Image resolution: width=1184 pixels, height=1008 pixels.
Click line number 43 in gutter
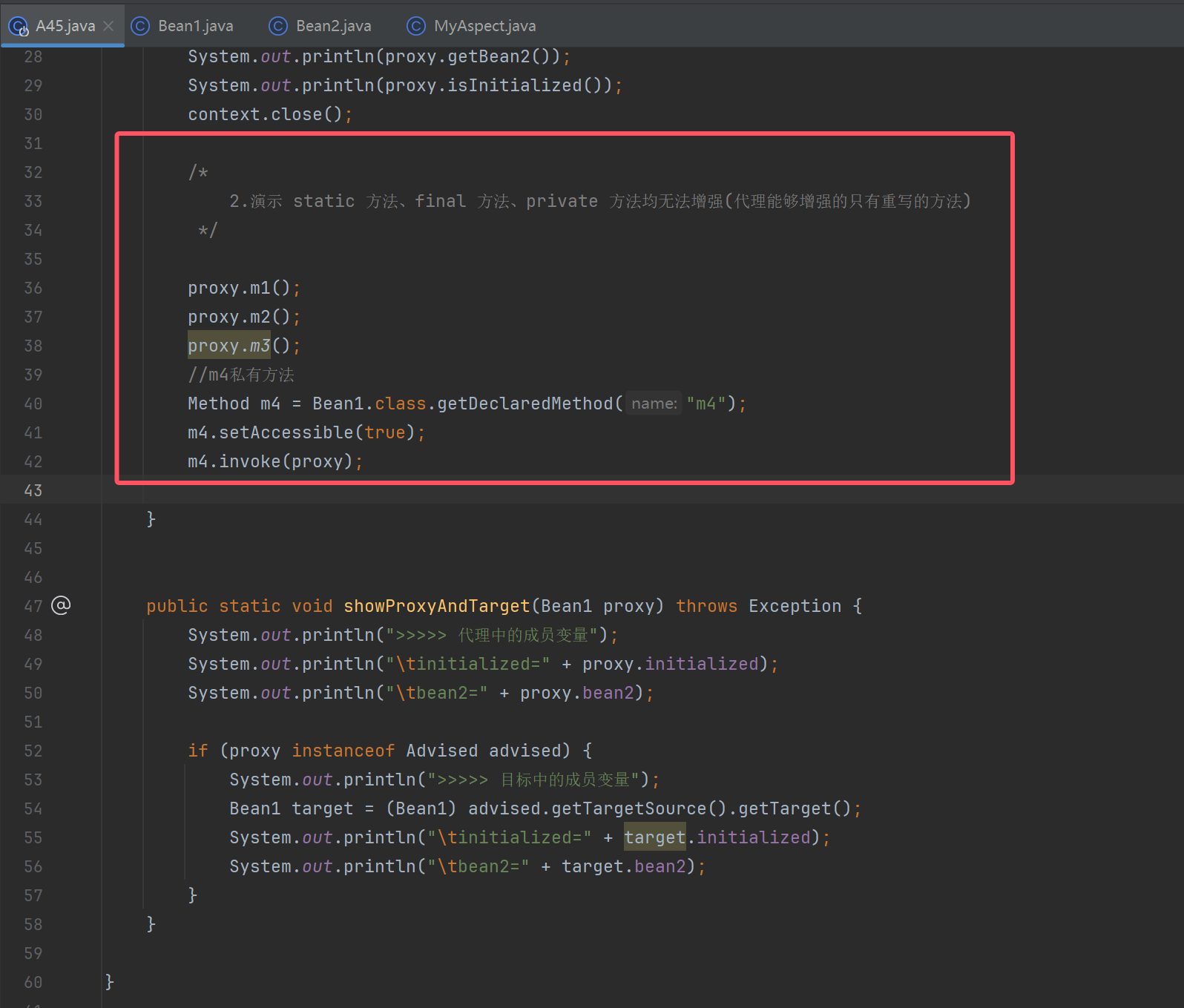[x=33, y=490]
